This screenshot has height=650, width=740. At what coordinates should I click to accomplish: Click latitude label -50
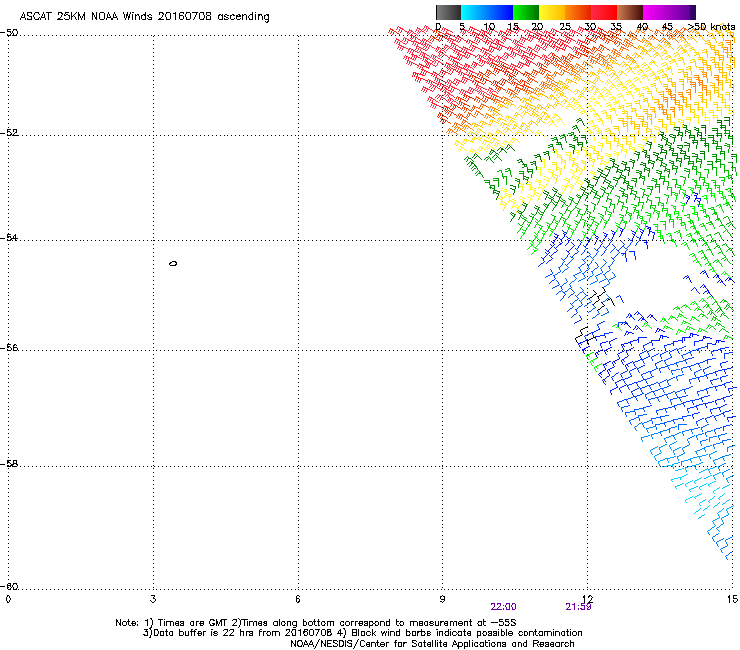coord(9,33)
